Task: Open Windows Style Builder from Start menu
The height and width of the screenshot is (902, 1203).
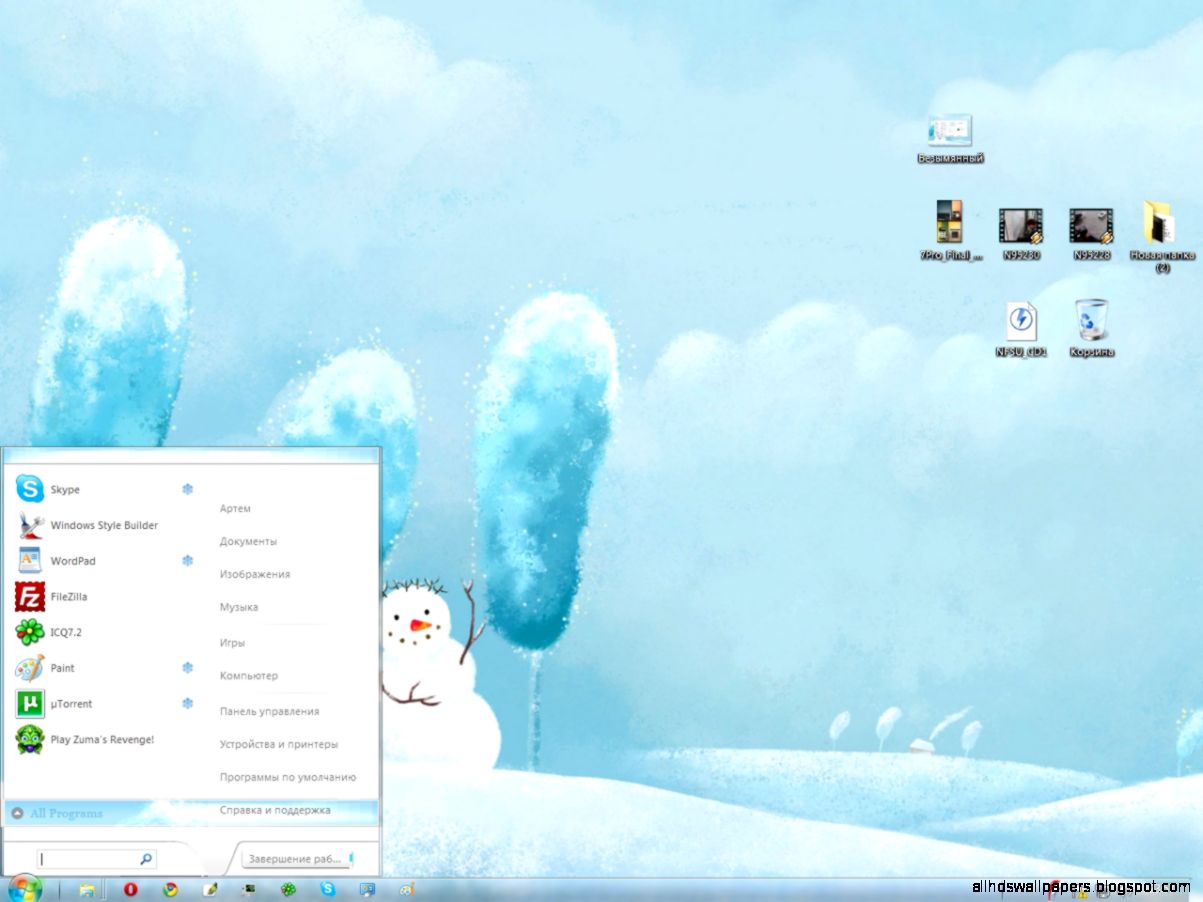Action: [x=105, y=525]
